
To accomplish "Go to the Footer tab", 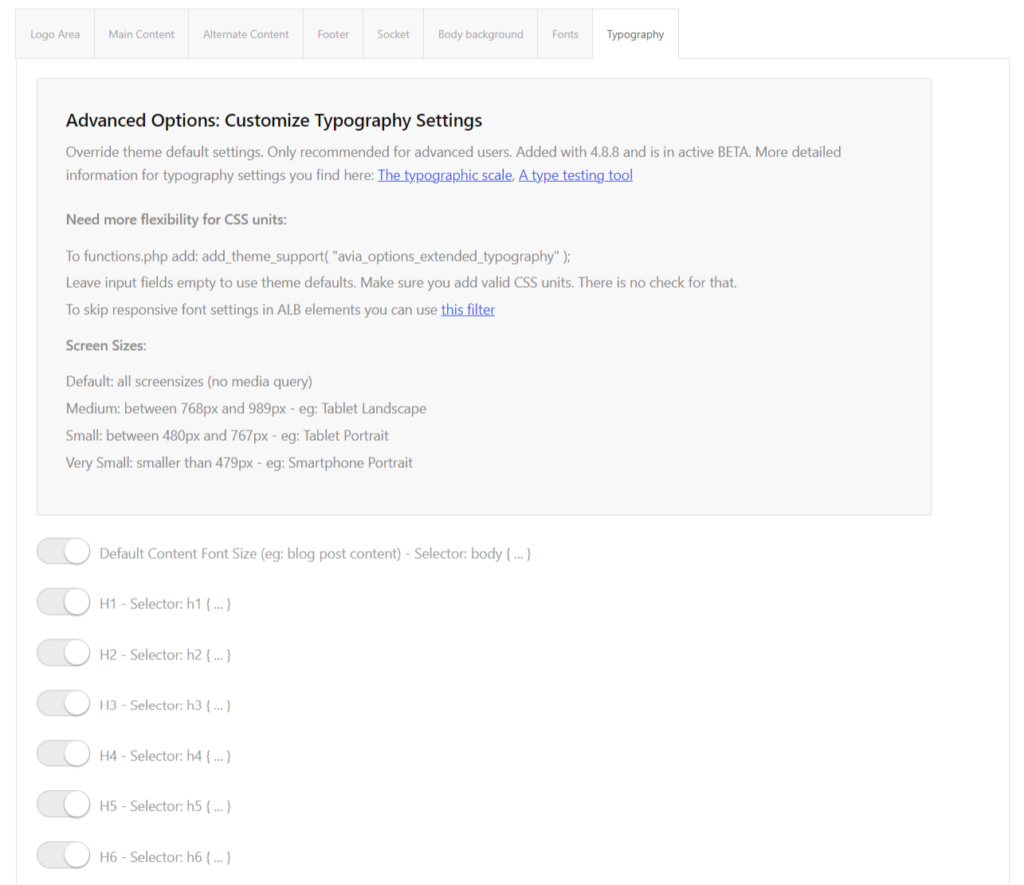I will (333, 34).
